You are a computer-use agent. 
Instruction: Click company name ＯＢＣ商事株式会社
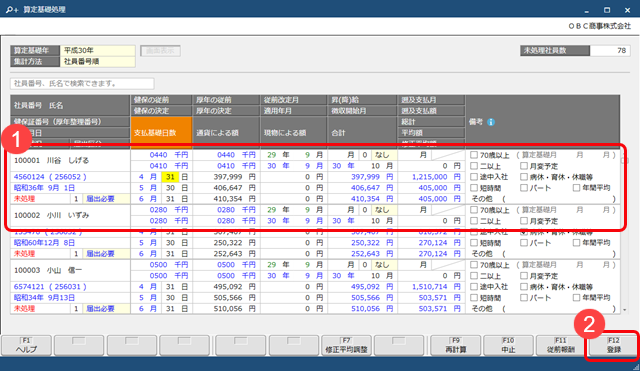599,26
